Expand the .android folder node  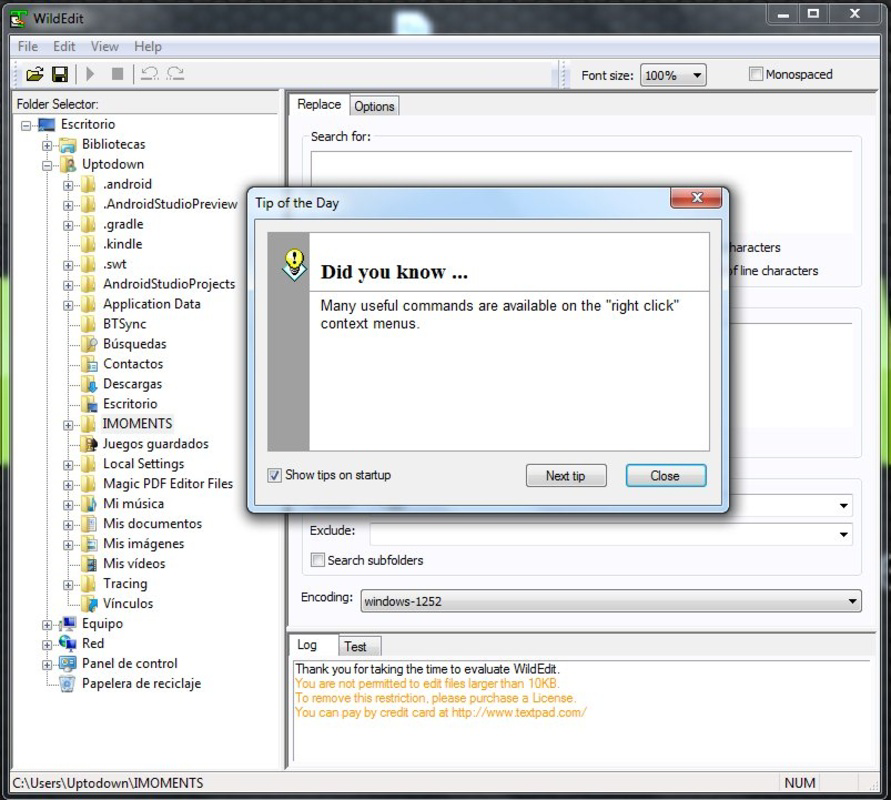[x=68, y=186]
